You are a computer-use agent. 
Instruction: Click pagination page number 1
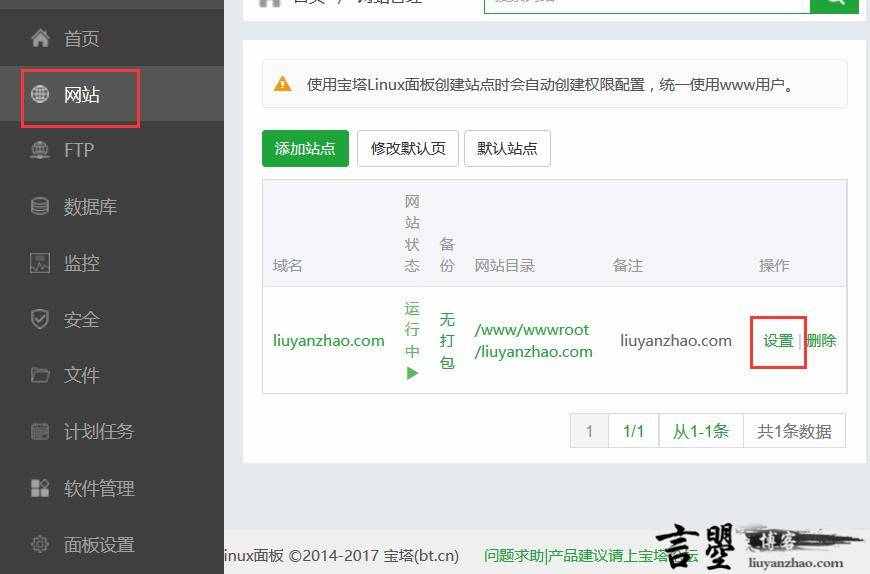coord(589,430)
